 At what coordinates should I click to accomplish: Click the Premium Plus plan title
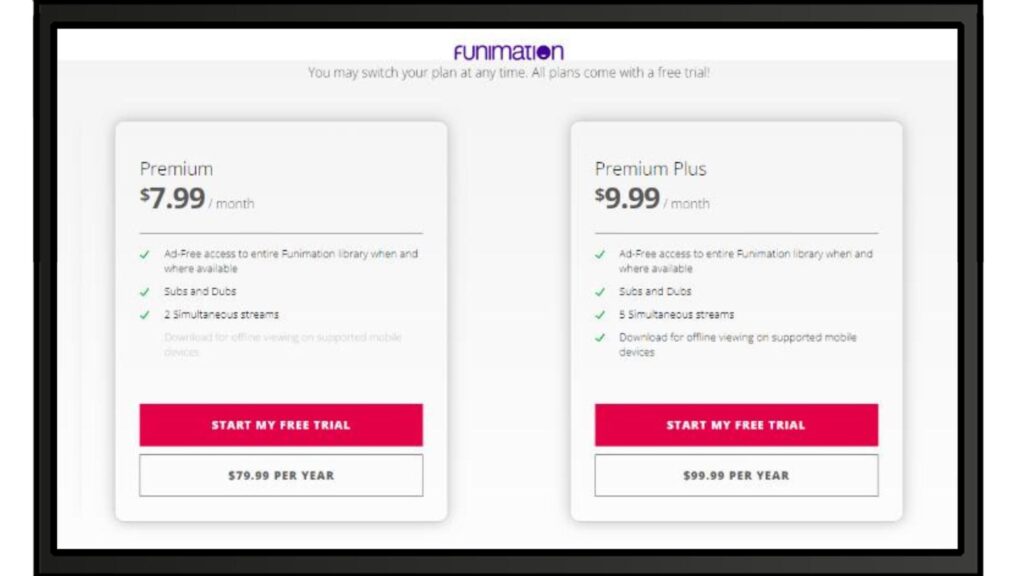651,168
